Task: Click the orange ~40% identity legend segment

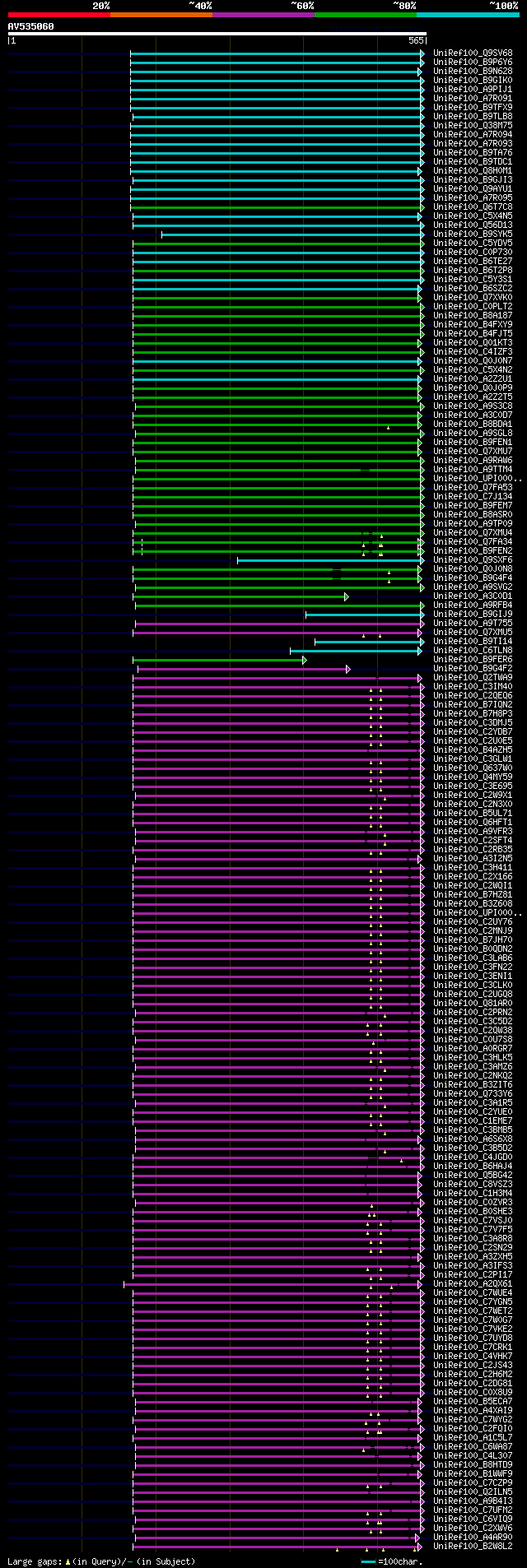Action: (x=161, y=14)
